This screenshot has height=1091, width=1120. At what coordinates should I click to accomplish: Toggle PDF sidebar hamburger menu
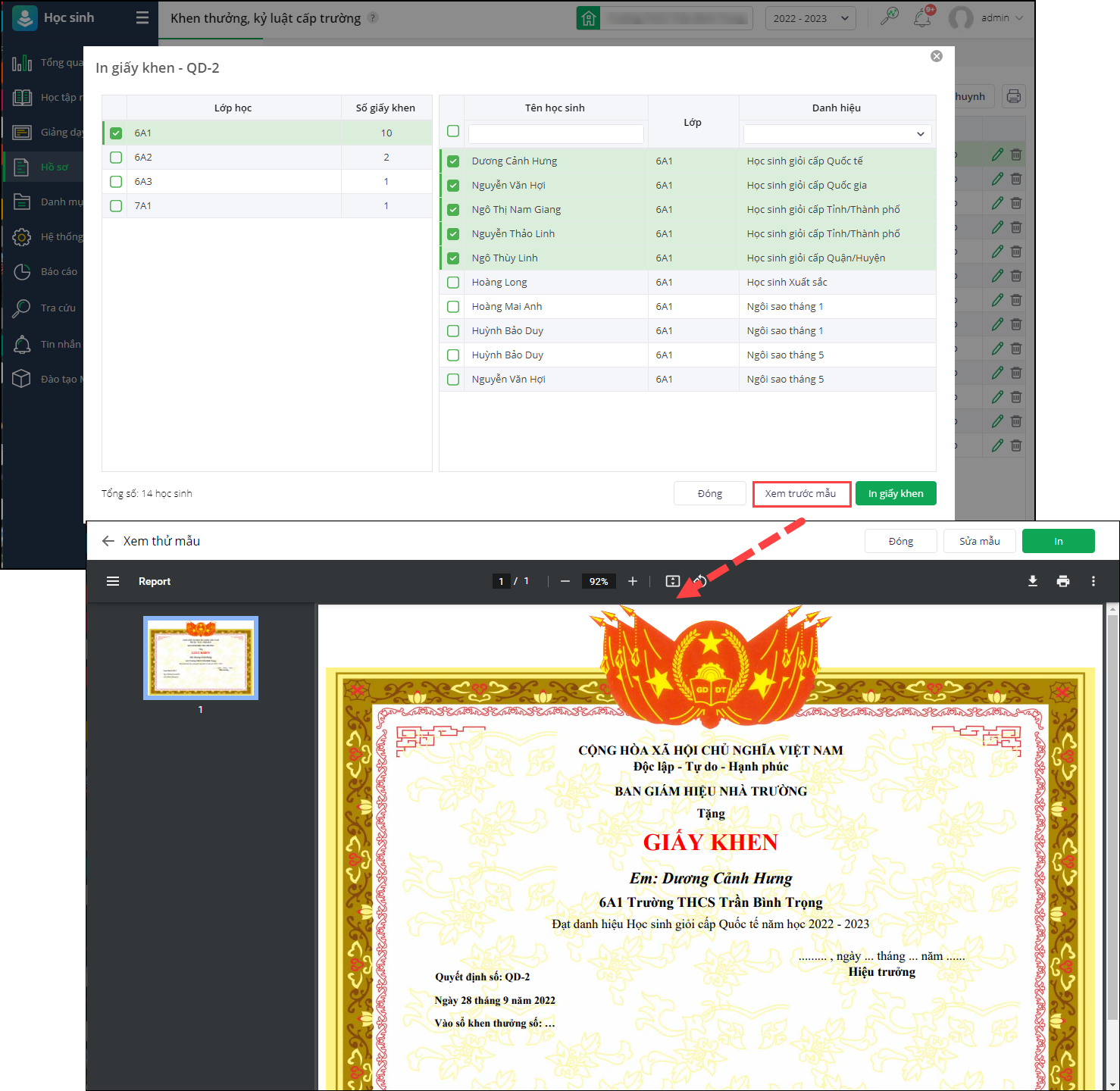tap(113, 581)
